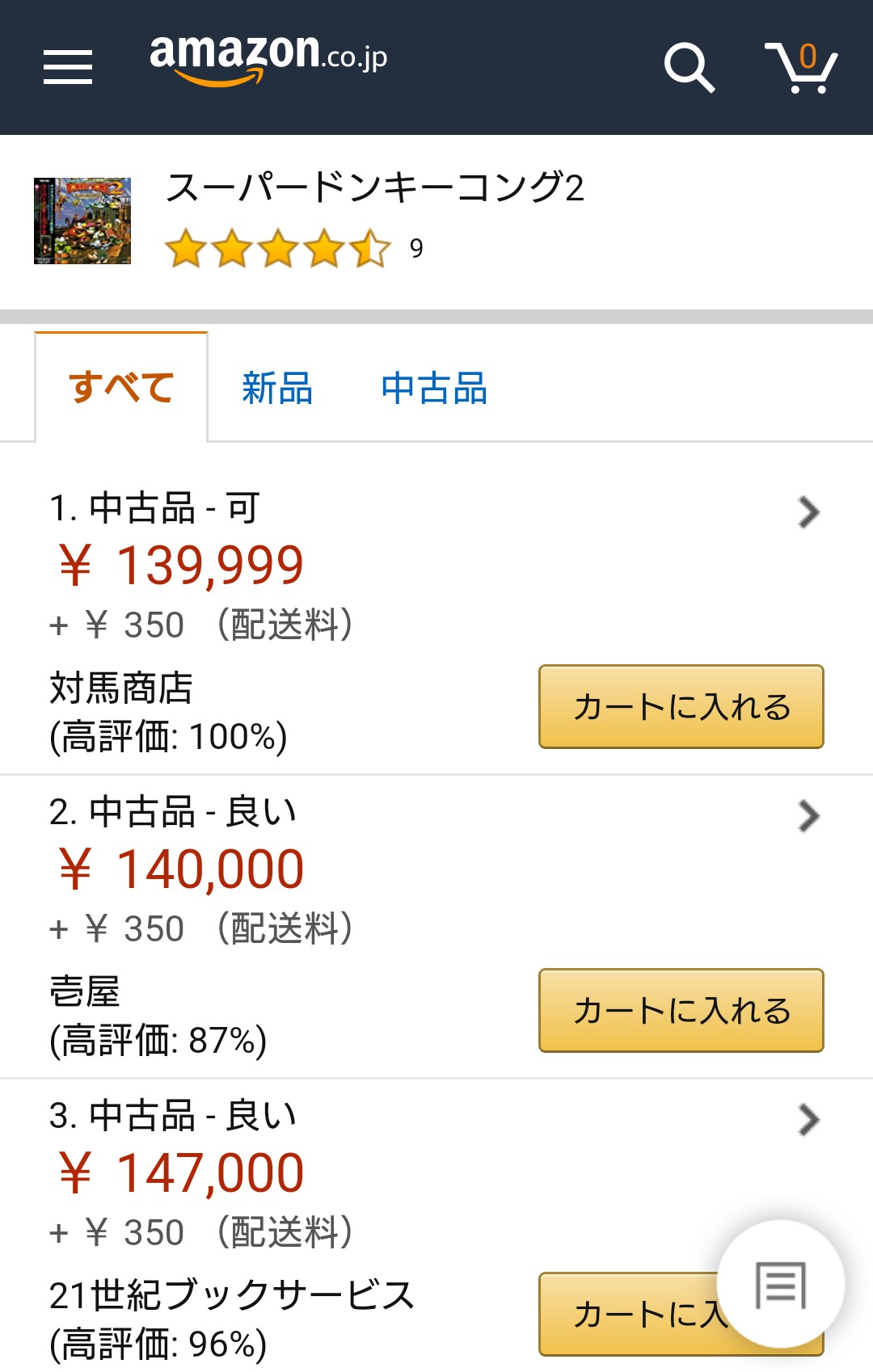Screen dimensions: 873x1372
Task: Select the すべて tab
Action: point(121,388)
